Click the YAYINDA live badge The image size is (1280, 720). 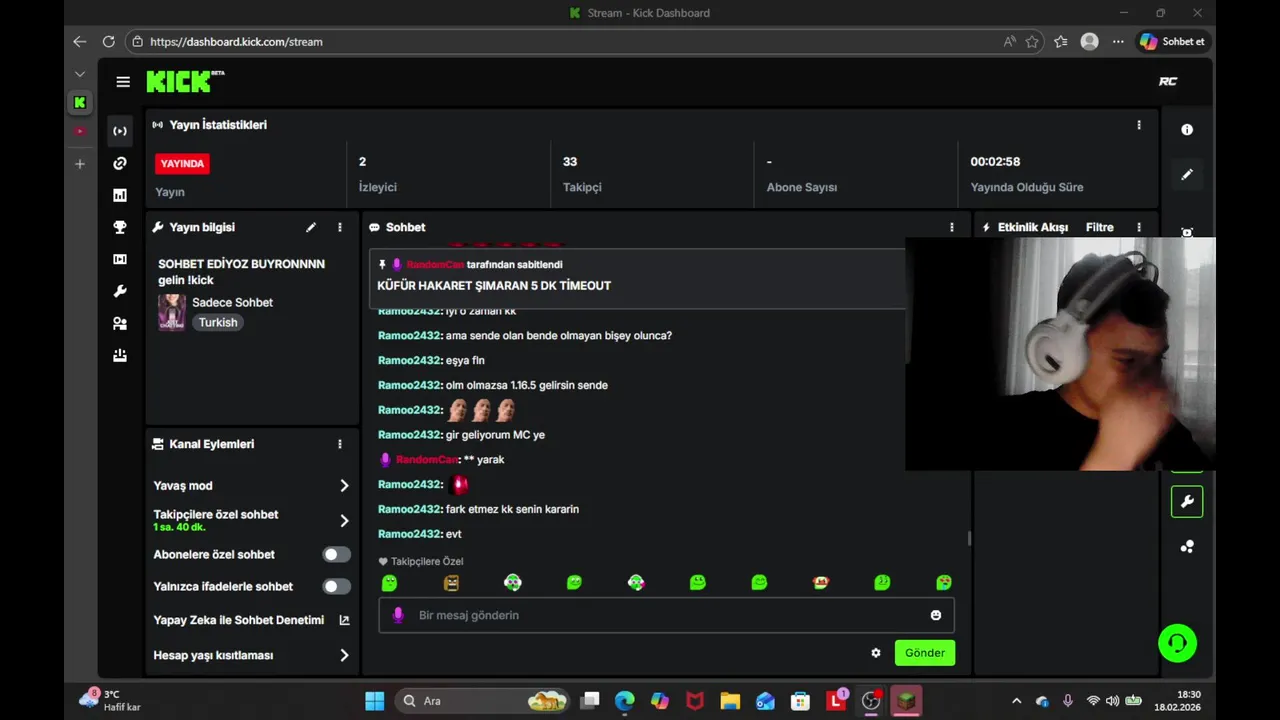[182, 163]
